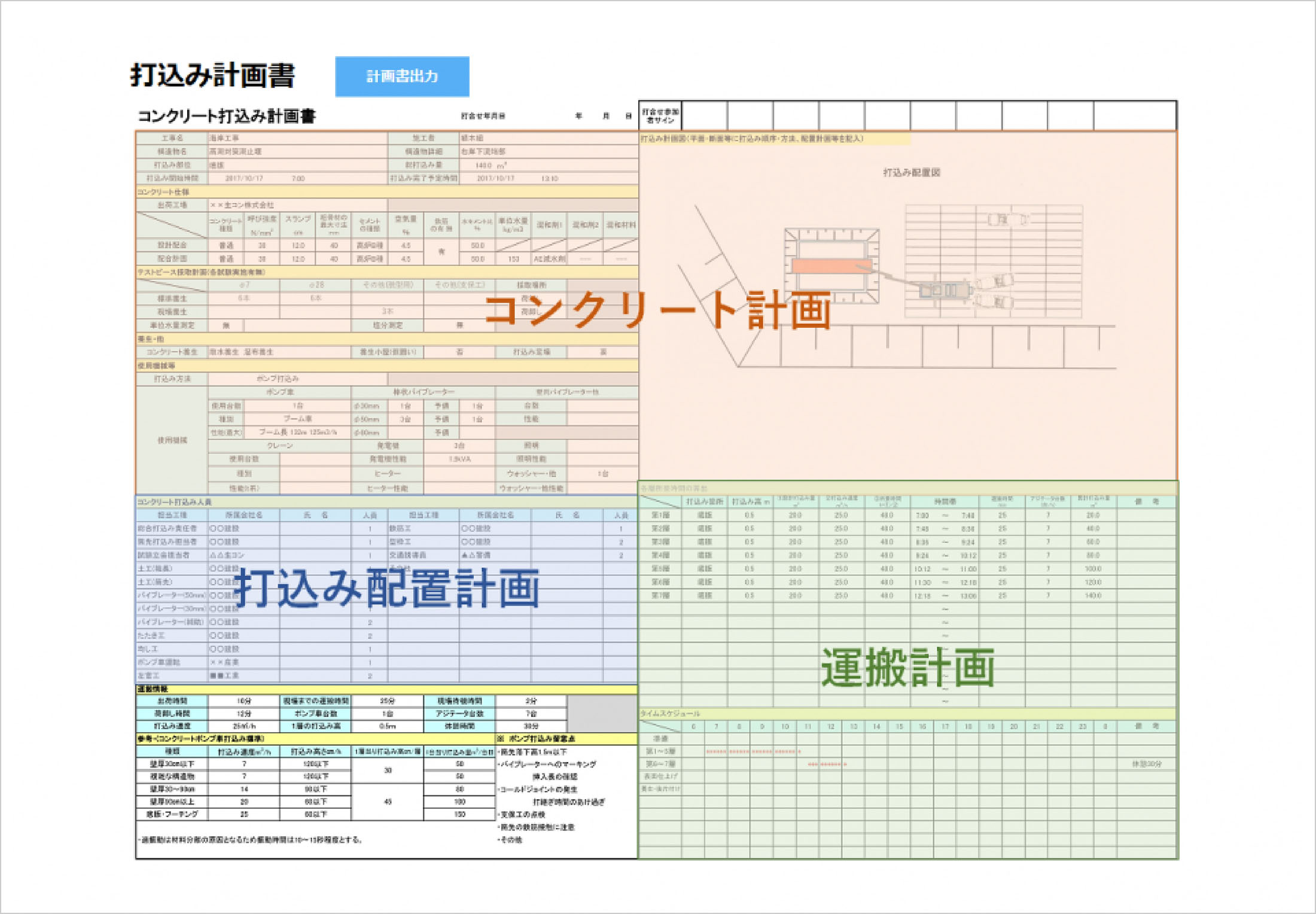Click the 時間帯 column header

tap(945, 502)
